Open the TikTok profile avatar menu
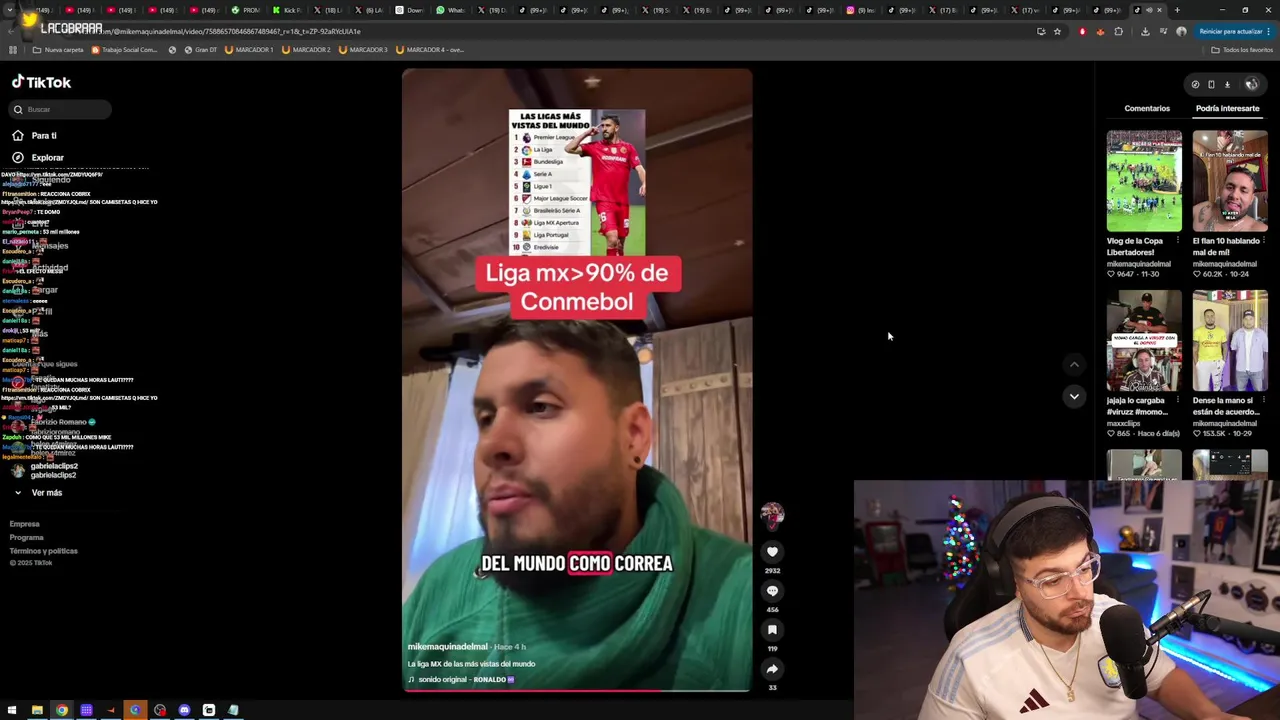 point(1251,84)
